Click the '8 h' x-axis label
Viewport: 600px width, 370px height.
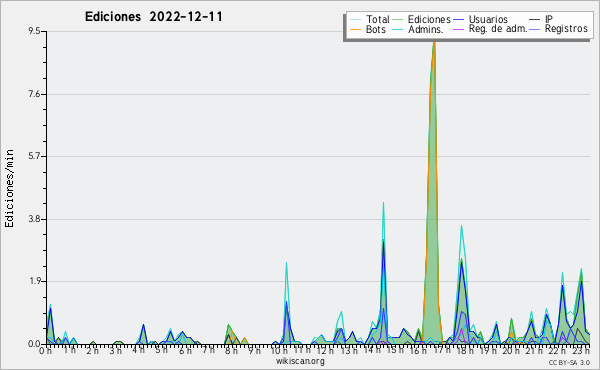tap(231, 351)
